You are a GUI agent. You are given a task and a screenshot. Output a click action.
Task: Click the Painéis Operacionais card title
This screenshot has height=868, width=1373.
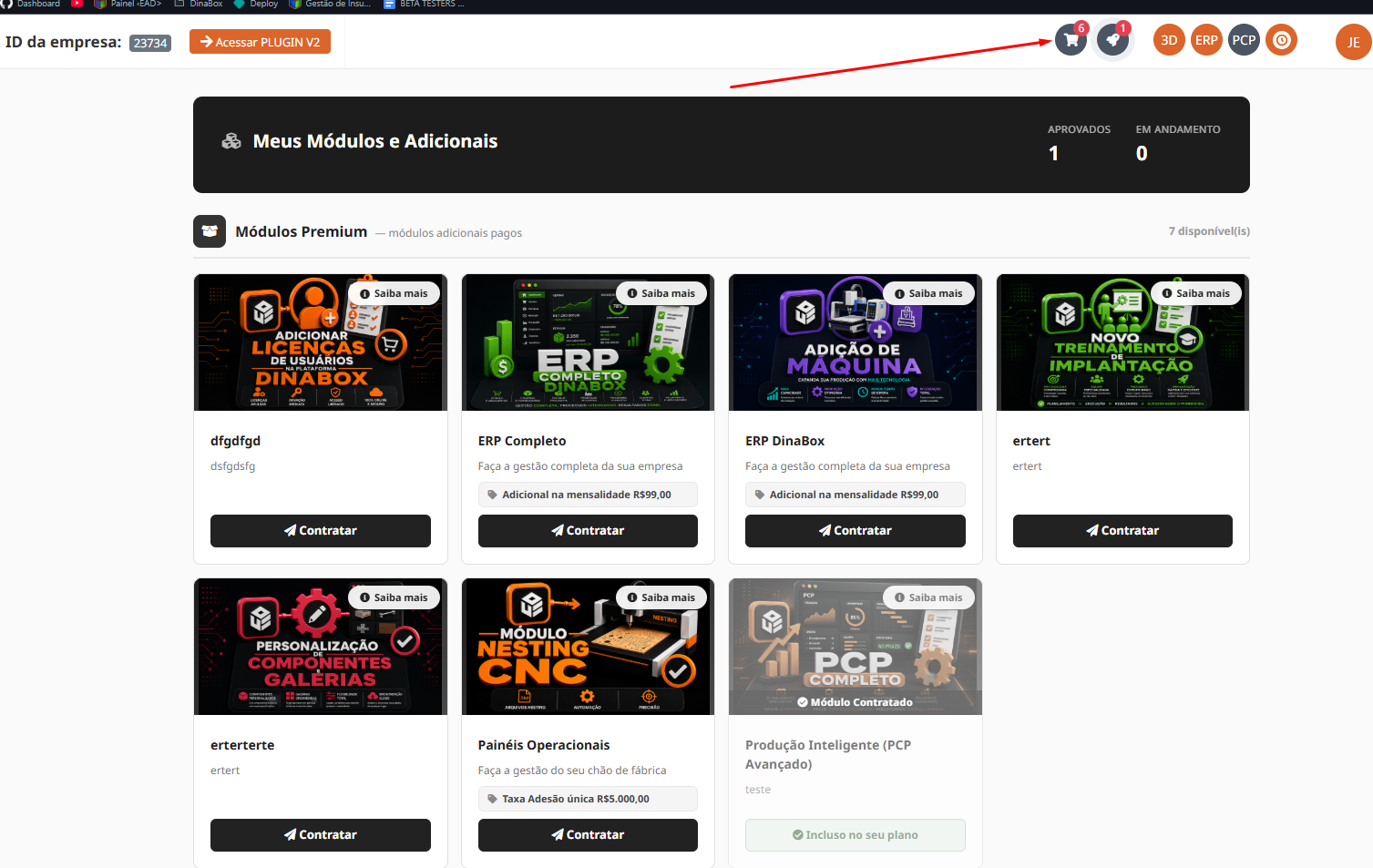click(544, 745)
